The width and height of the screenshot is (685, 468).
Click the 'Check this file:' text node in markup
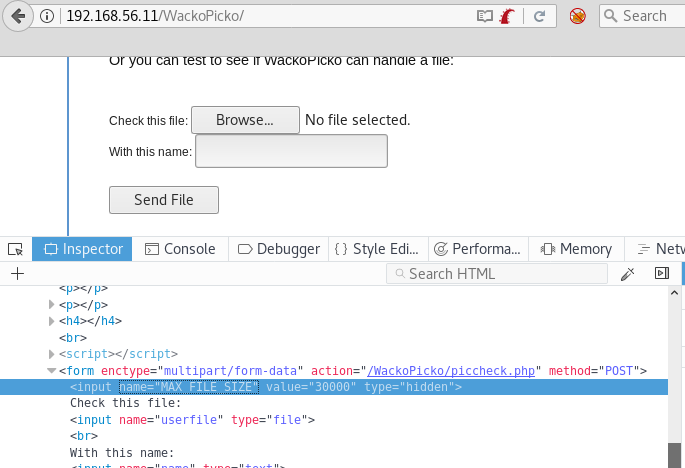pyautogui.click(x=125, y=403)
